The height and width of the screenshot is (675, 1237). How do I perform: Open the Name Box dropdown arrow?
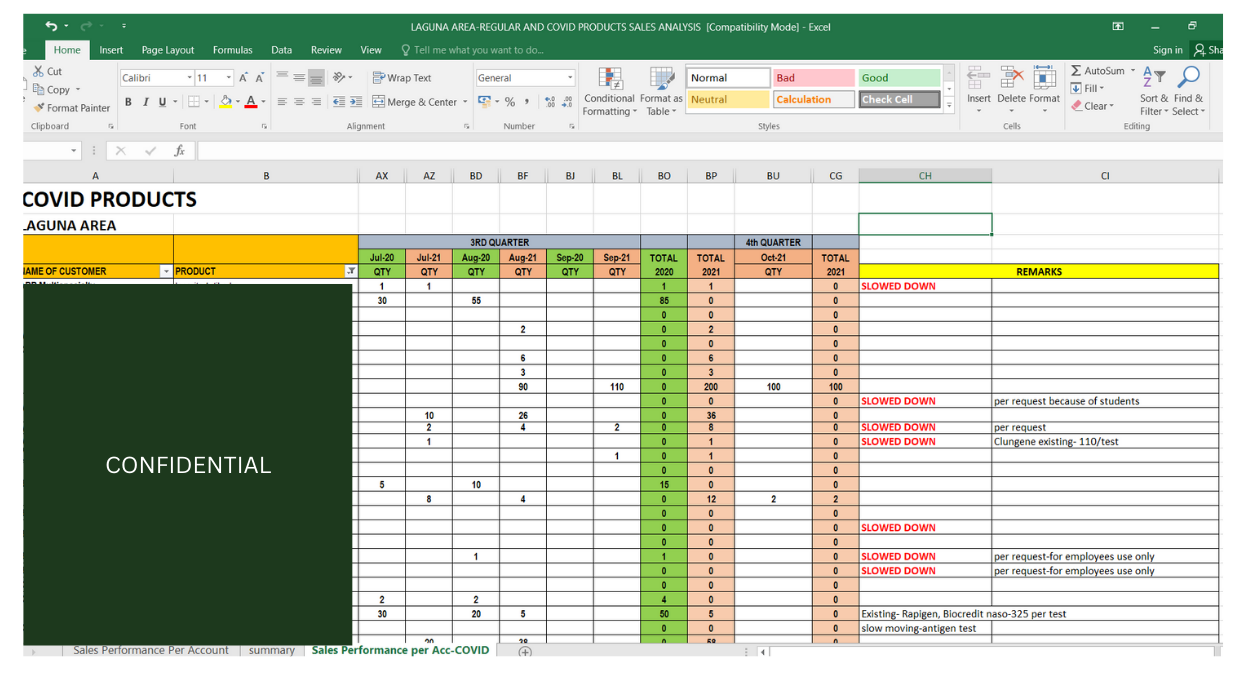click(x=75, y=151)
